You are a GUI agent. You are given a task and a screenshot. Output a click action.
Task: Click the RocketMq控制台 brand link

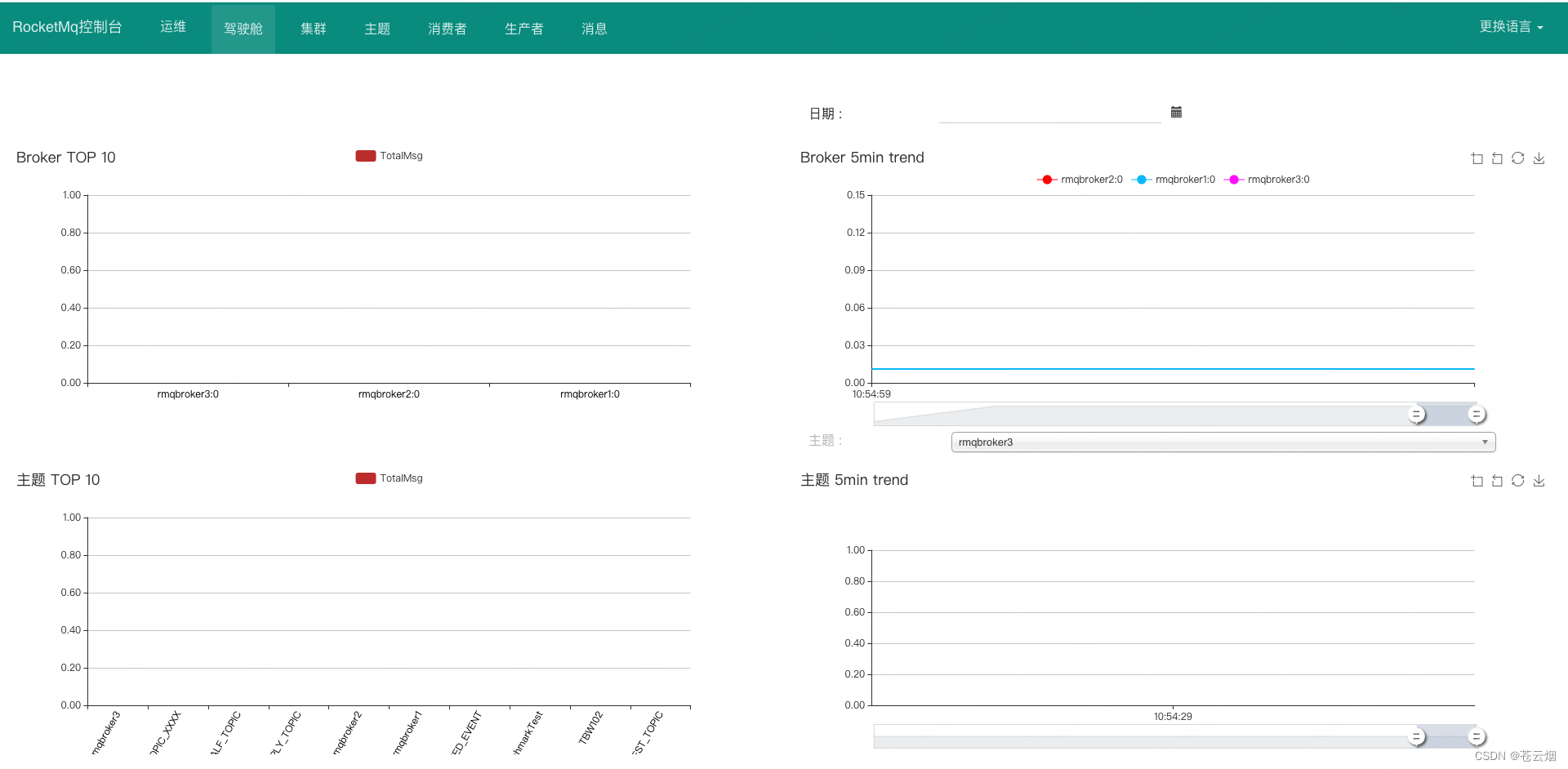click(x=67, y=27)
